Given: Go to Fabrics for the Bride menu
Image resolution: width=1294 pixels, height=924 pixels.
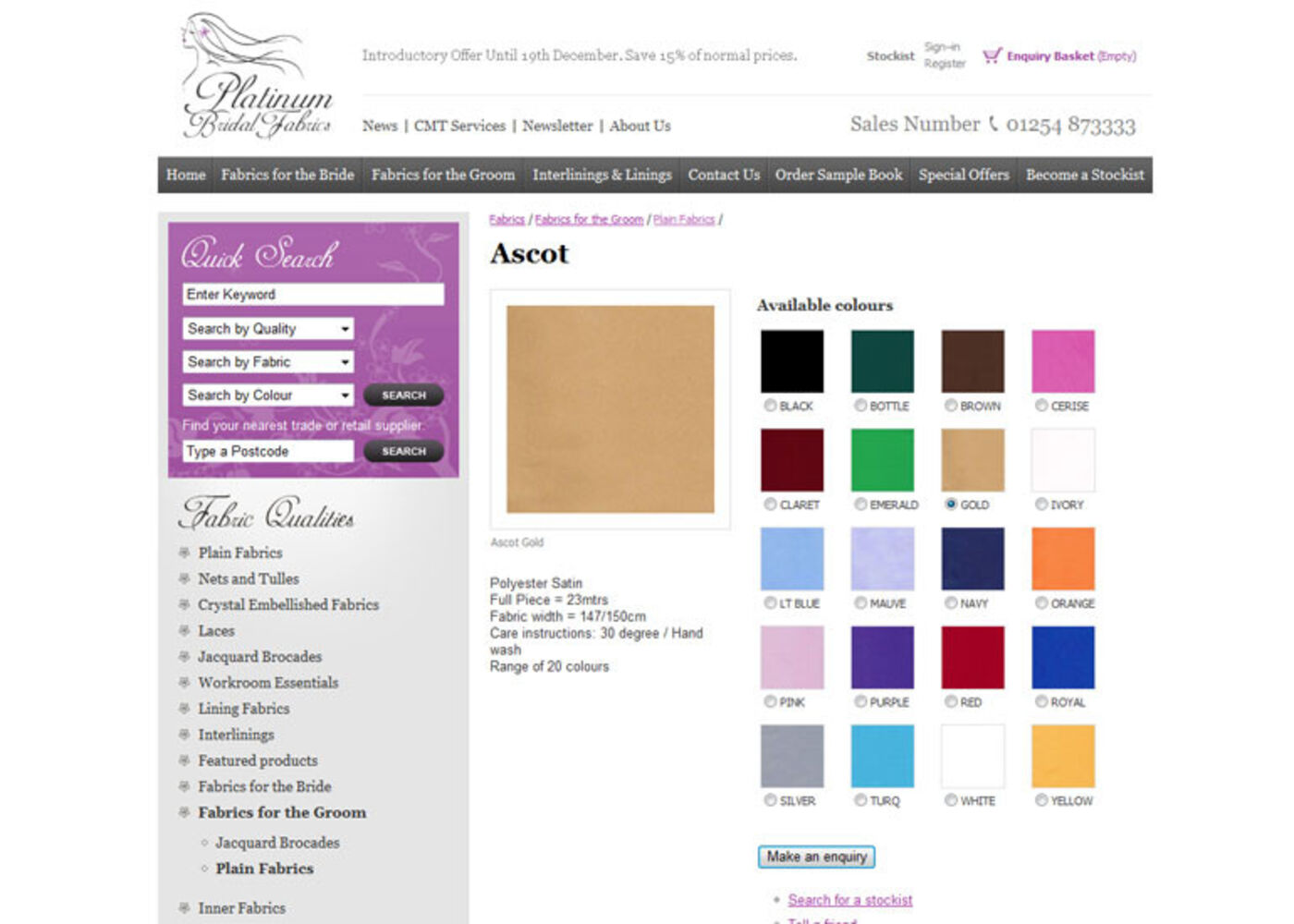Looking at the screenshot, I should coord(287,175).
